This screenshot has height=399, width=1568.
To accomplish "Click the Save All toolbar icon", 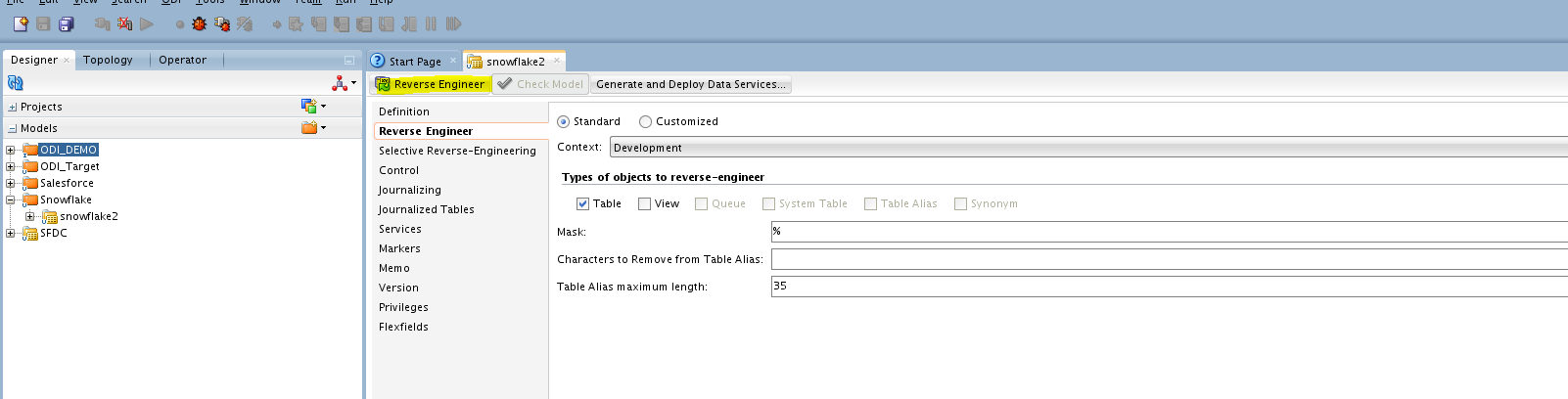I will 67,24.
